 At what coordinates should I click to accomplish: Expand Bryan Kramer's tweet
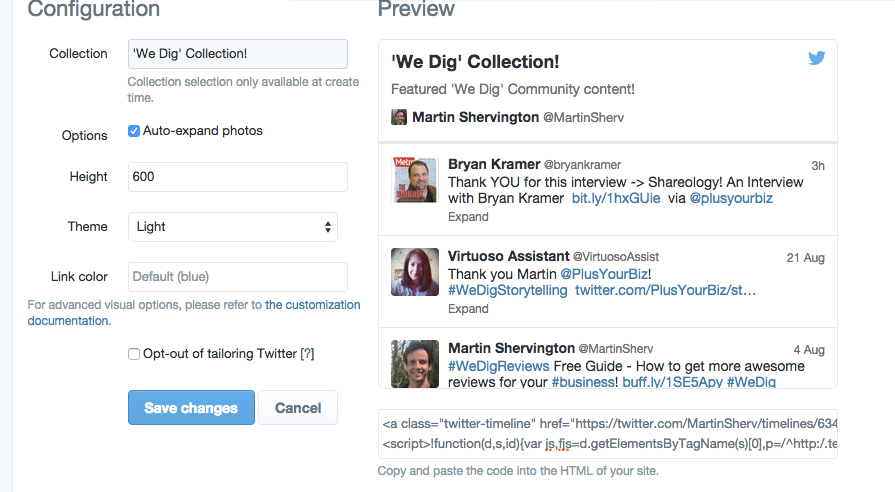468,217
